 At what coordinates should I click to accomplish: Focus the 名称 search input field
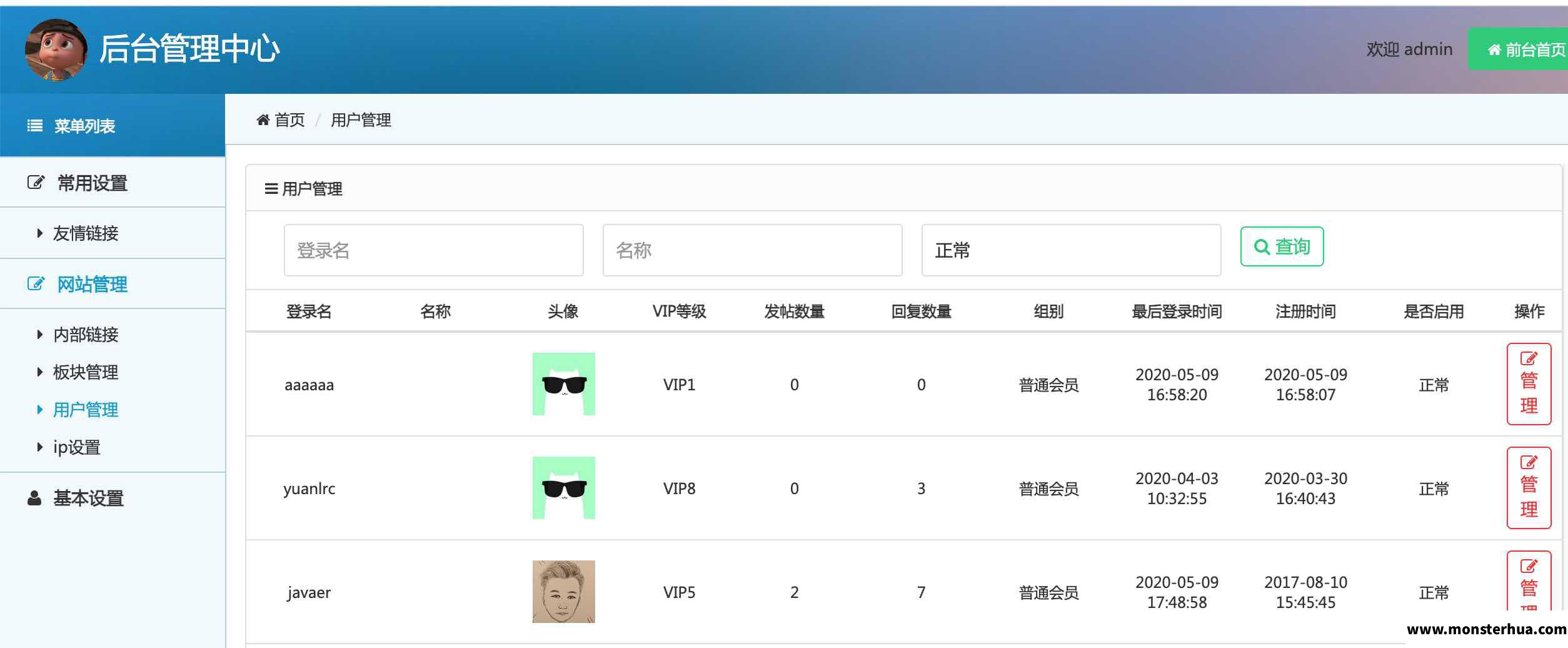pos(752,250)
